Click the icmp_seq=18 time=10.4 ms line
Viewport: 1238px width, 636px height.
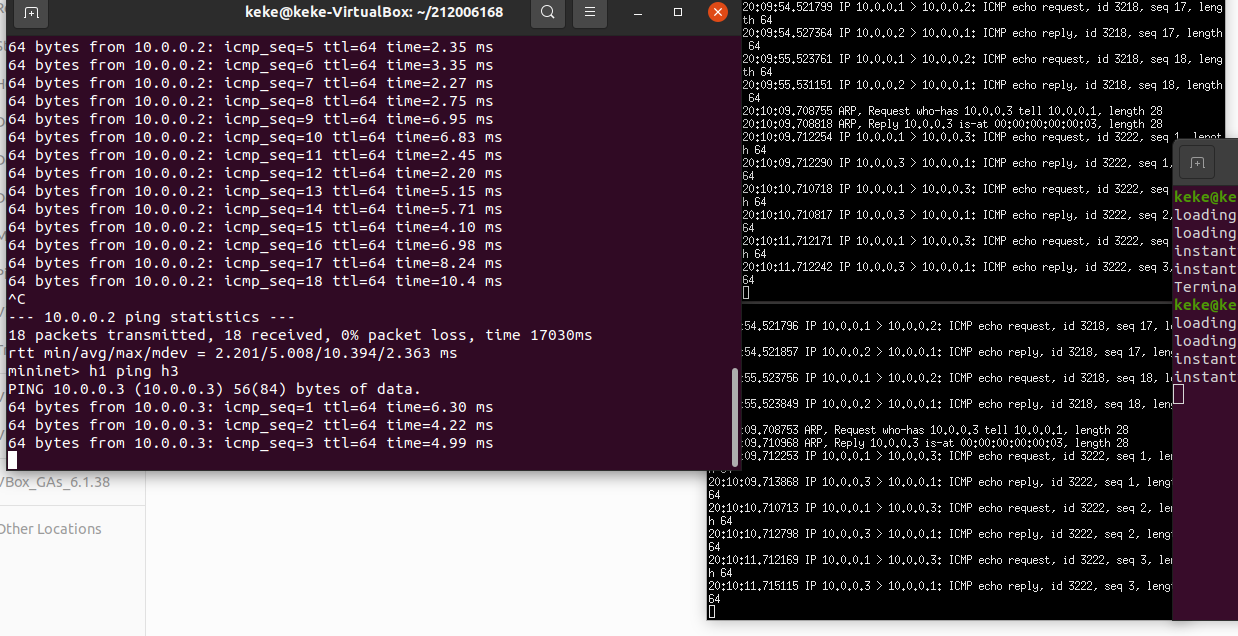[x=254, y=281]
